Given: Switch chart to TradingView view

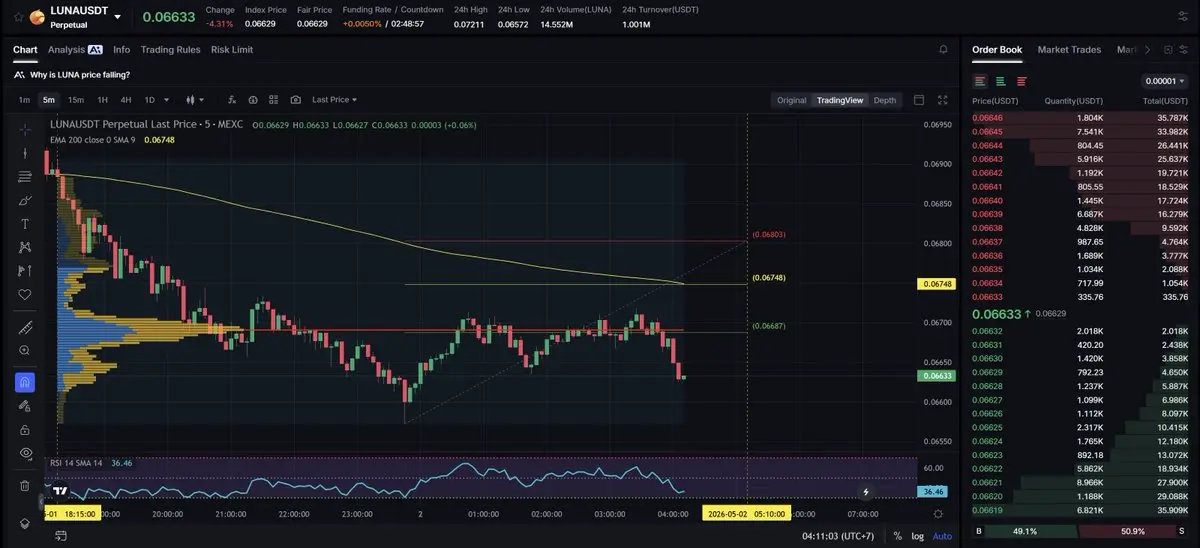Looking at the screenshot, I should (x=839, y=100).
